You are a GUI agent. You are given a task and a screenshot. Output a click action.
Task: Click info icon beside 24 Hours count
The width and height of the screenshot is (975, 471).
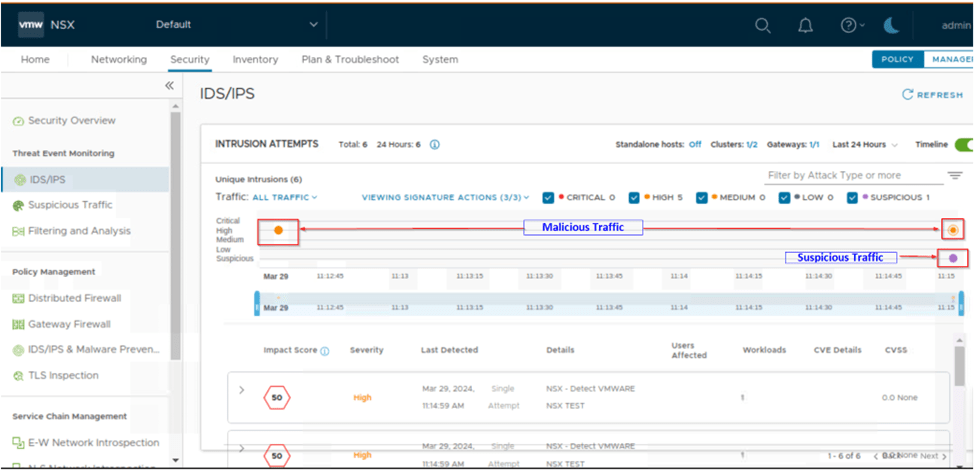click(x=434, y=145)
